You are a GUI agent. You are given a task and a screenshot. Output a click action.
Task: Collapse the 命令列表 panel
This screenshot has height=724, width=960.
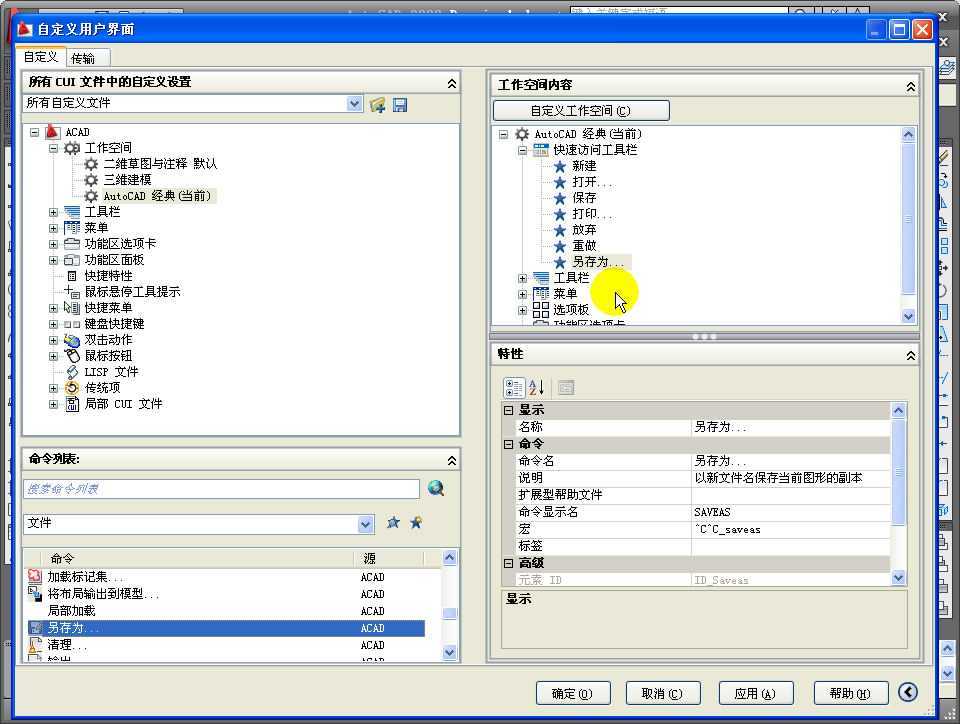pos(452,460)
